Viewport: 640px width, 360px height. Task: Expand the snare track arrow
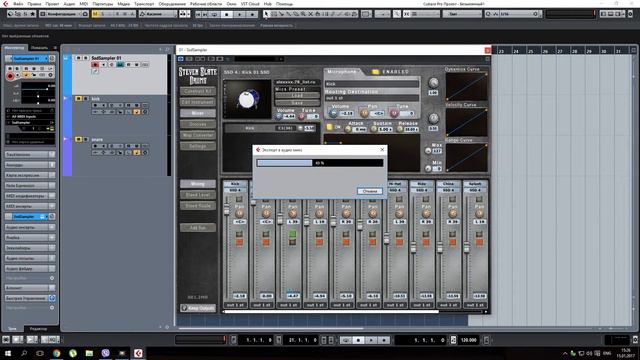click(66, 139)
